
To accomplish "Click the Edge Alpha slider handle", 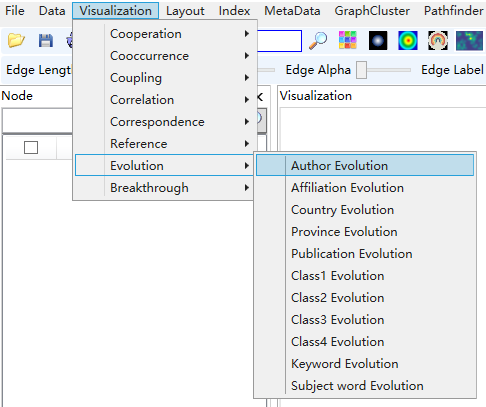I will [361, 70].
